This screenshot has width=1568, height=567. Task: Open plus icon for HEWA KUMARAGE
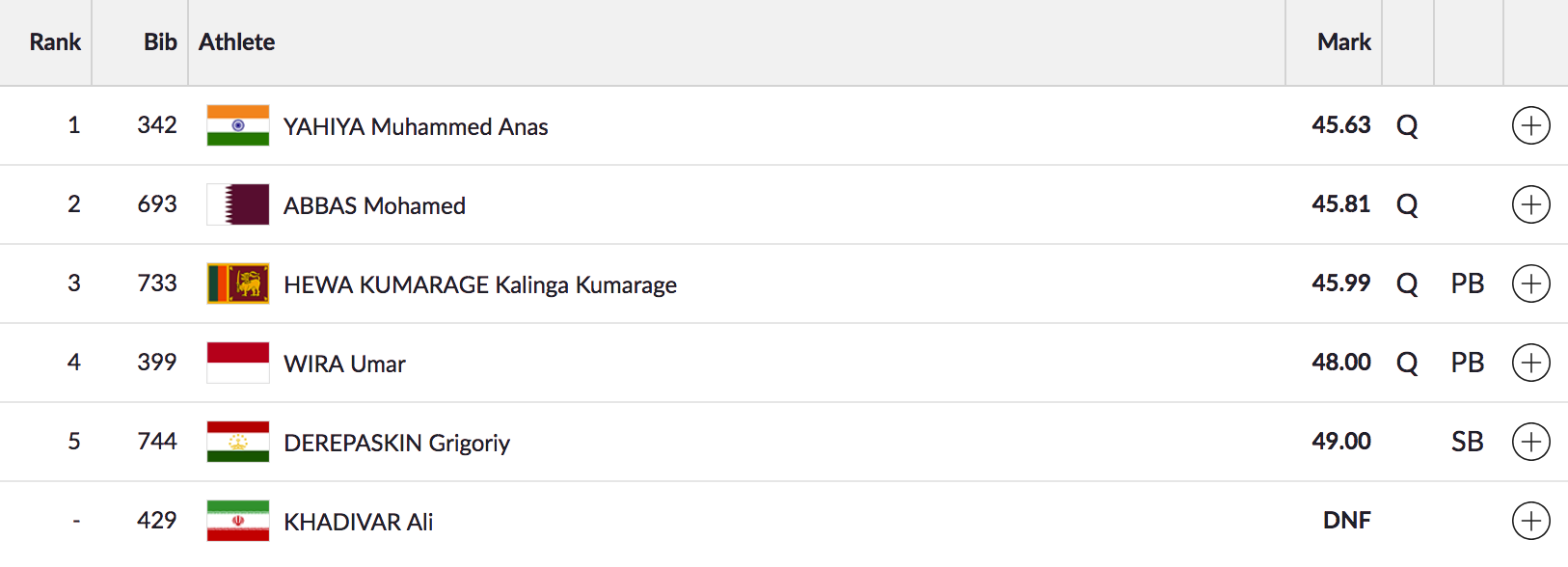(1530, 283)
